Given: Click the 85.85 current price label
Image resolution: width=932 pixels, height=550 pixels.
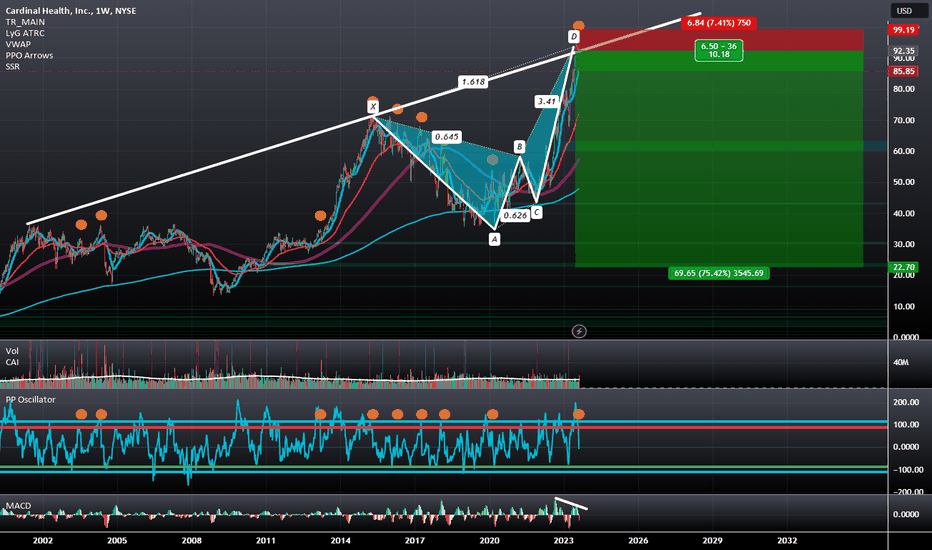Looking at the screenshot, I should click(903, 71).
